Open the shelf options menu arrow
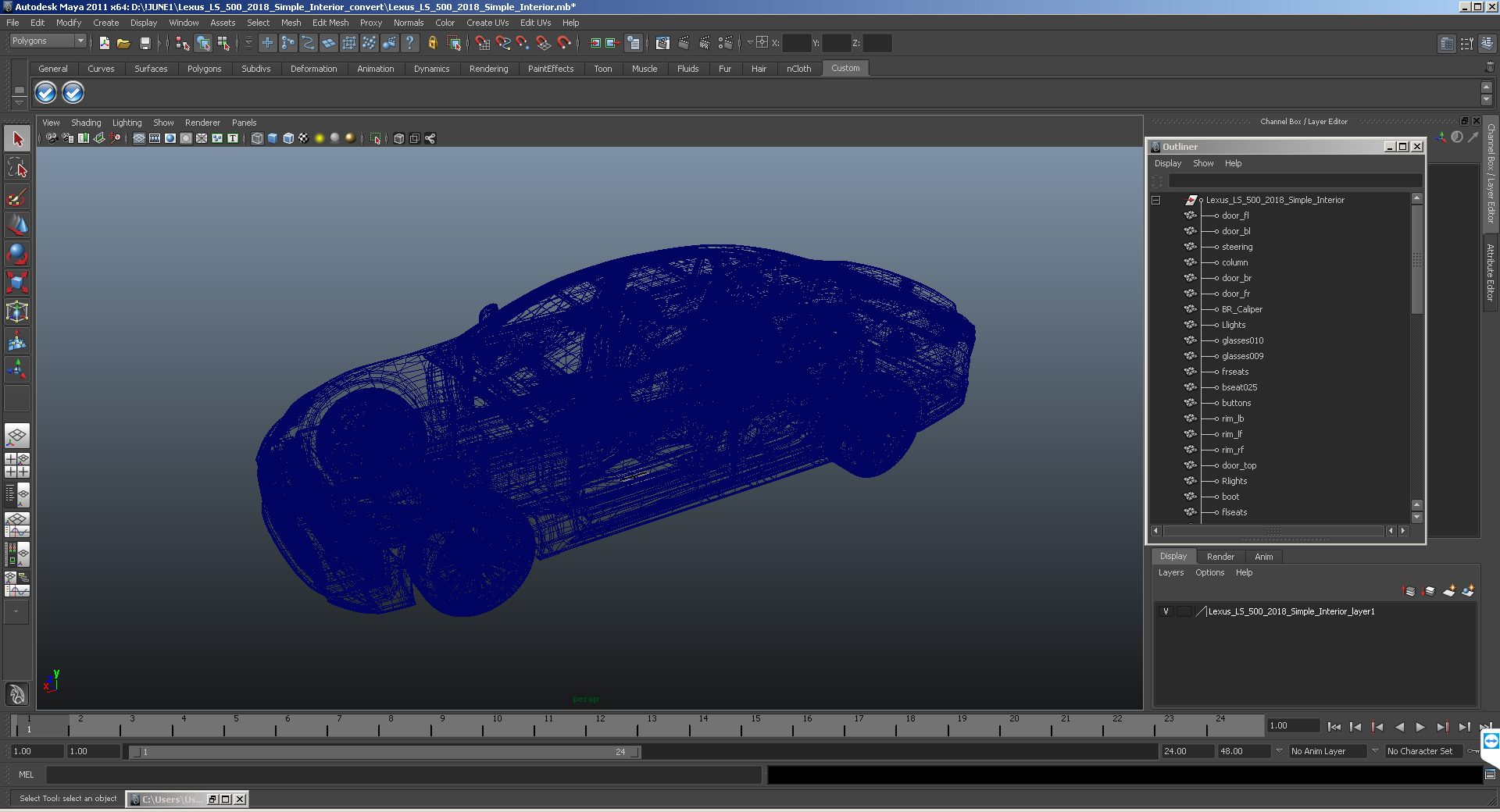The height and width of the screenshot is (812, 1500). point(20,102)
